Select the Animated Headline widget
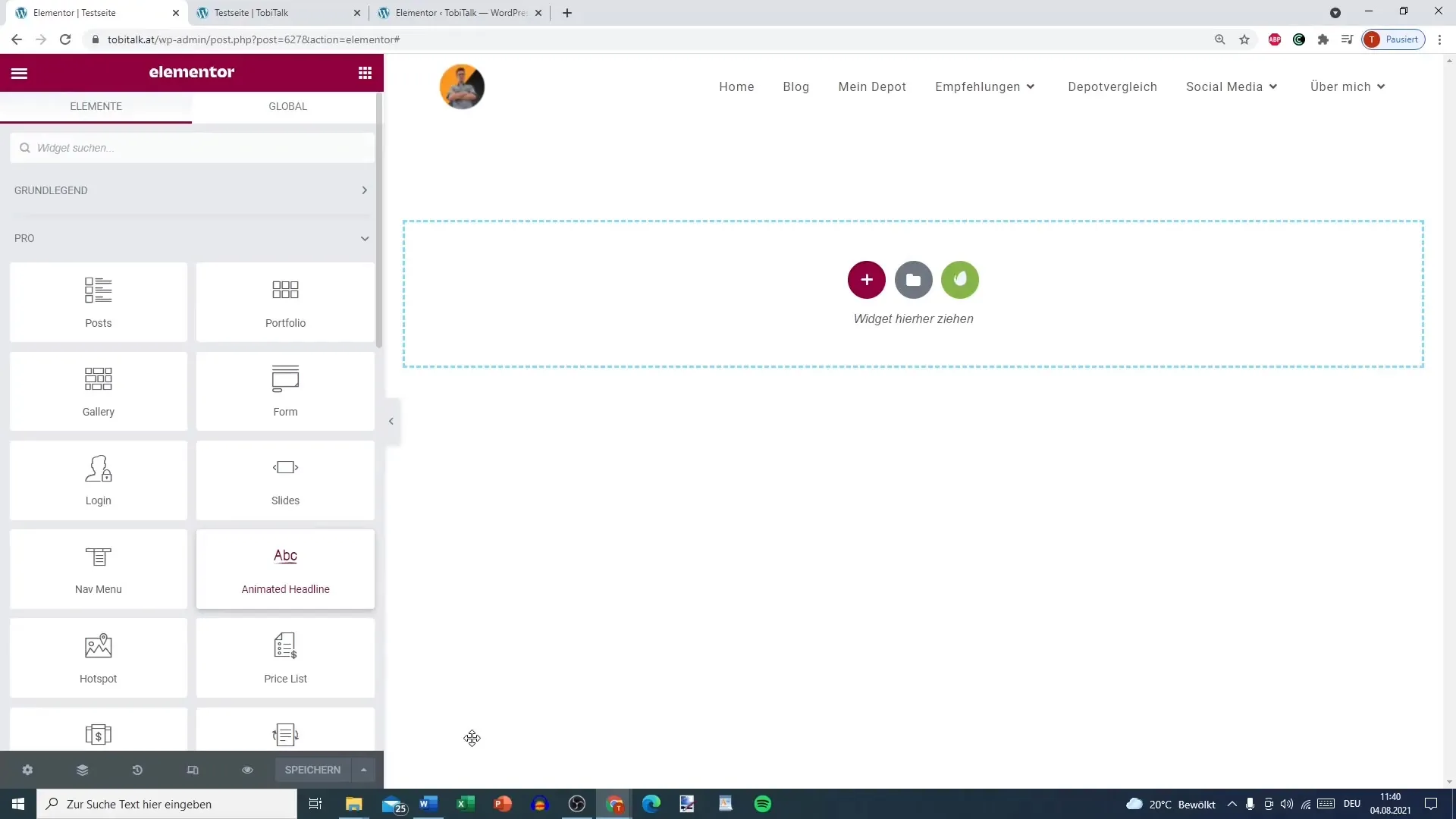The height and width of the screenshot is (819, 1456). [x=285, y=569]
